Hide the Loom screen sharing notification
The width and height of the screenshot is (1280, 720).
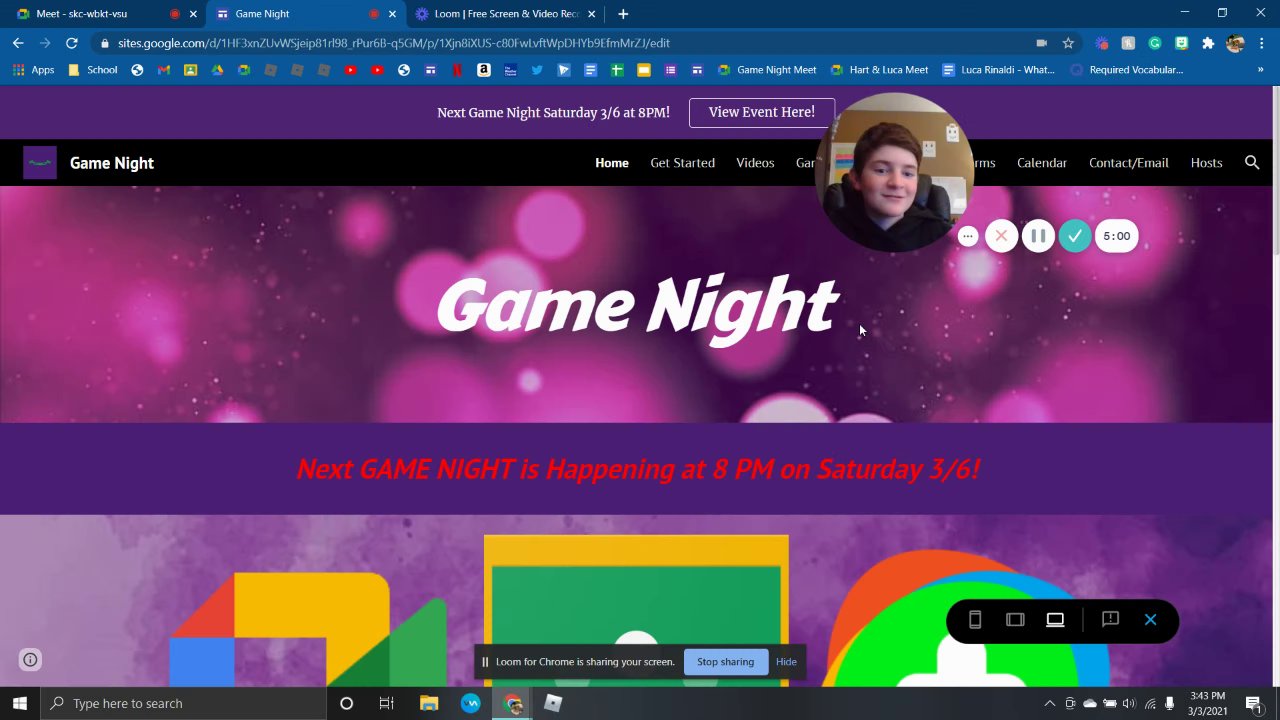coord(786,662)
